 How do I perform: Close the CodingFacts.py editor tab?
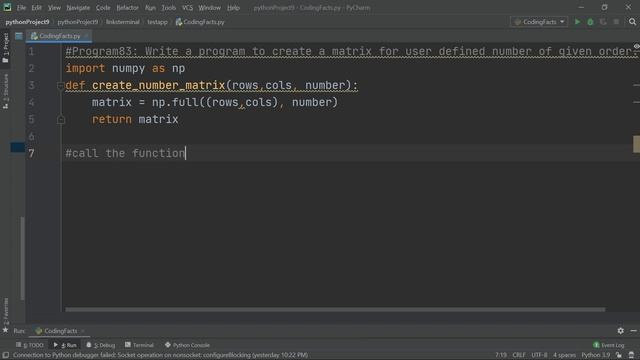86,36
